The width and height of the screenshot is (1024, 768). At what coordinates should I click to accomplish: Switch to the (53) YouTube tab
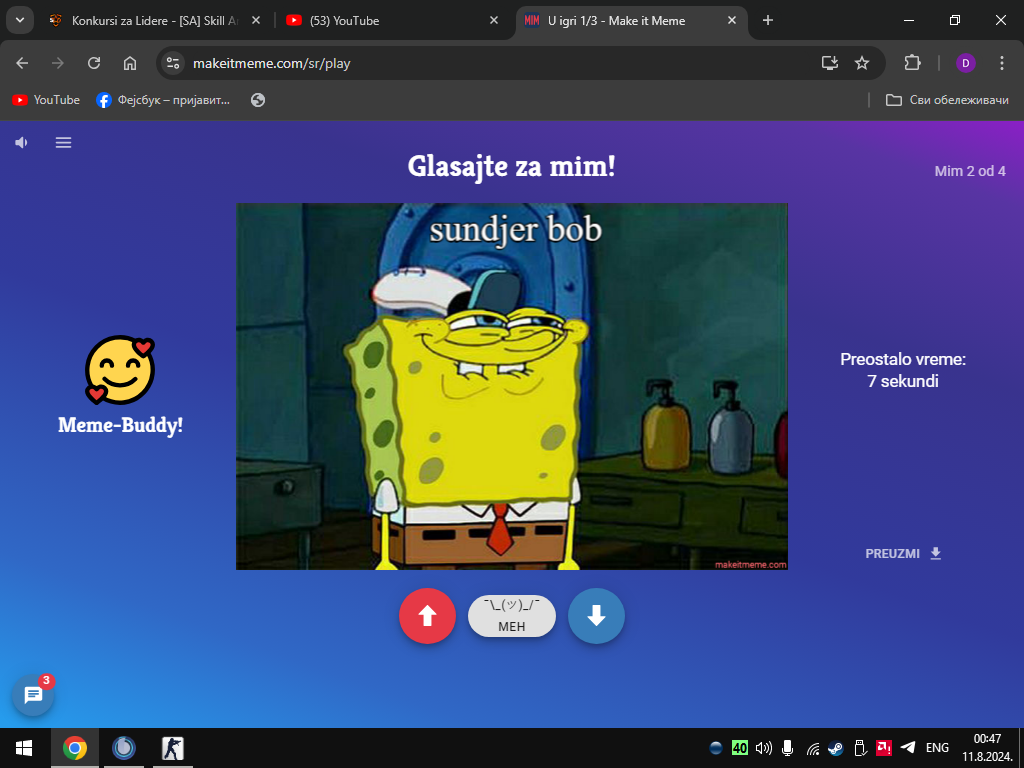point(392,20)
